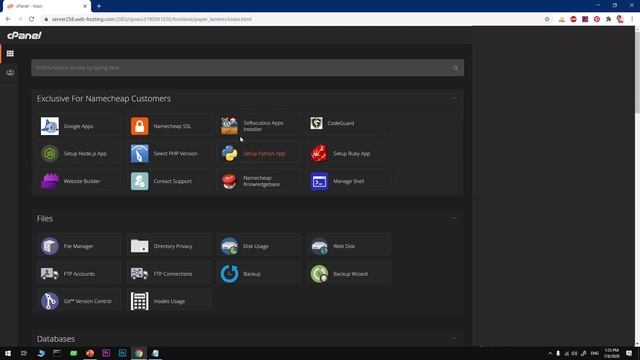
Task: Open the taskbar notification center
Action: click(629, 353)
